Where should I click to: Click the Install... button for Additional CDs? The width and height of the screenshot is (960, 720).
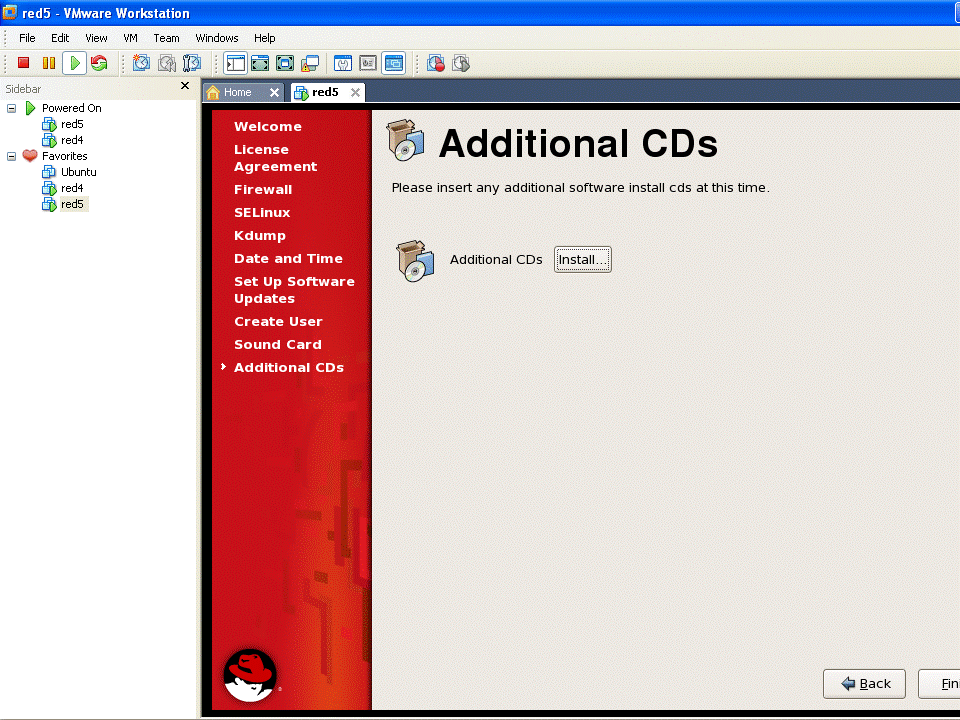(583, 260)
